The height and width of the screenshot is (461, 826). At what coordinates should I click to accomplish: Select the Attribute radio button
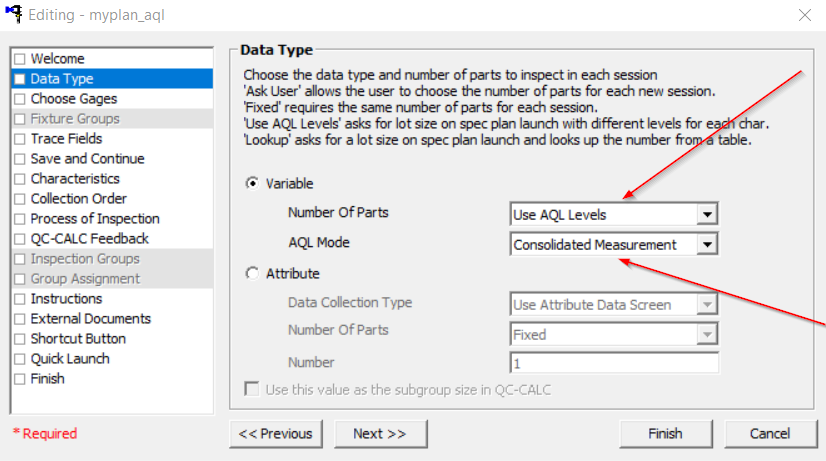point(252,273)
